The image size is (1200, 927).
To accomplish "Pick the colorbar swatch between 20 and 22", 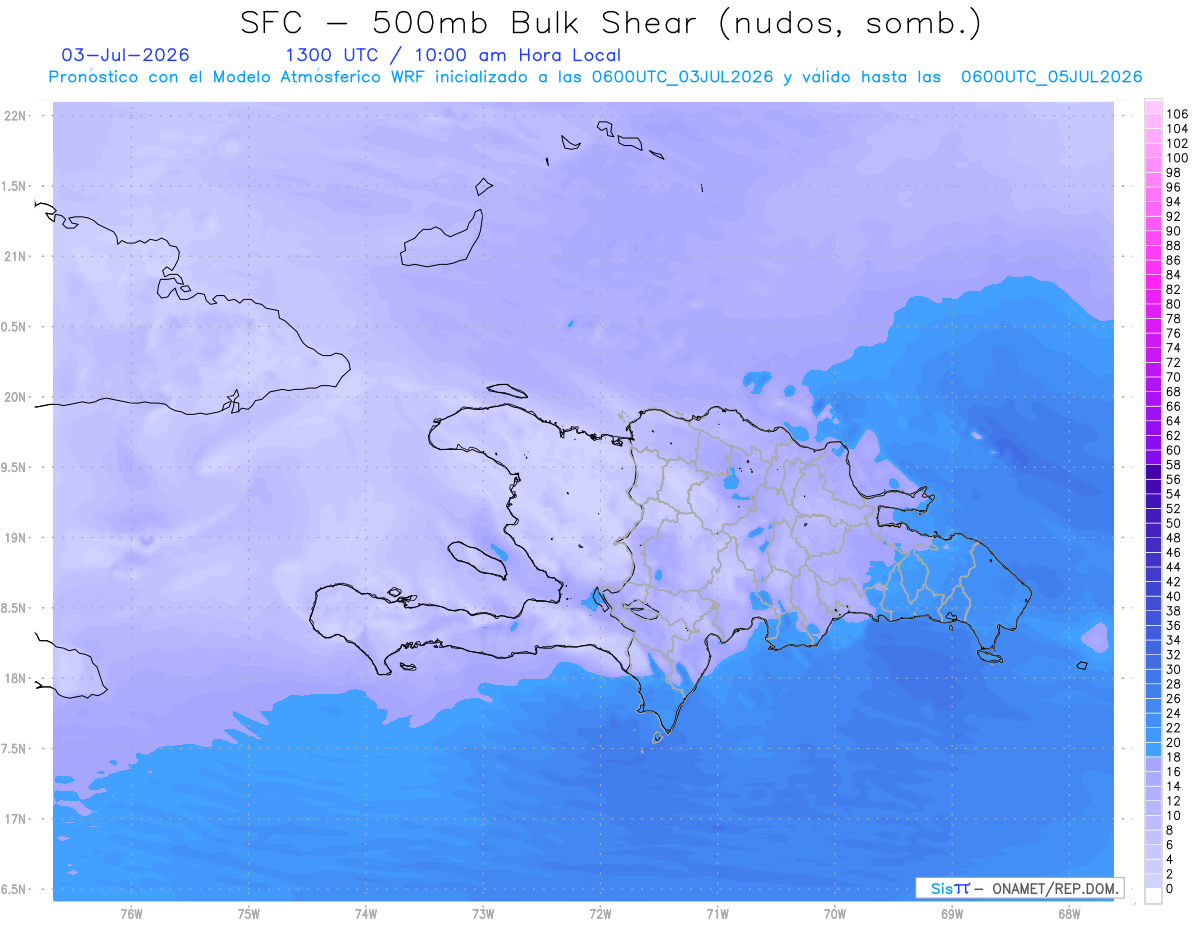I will point(1153,735).
